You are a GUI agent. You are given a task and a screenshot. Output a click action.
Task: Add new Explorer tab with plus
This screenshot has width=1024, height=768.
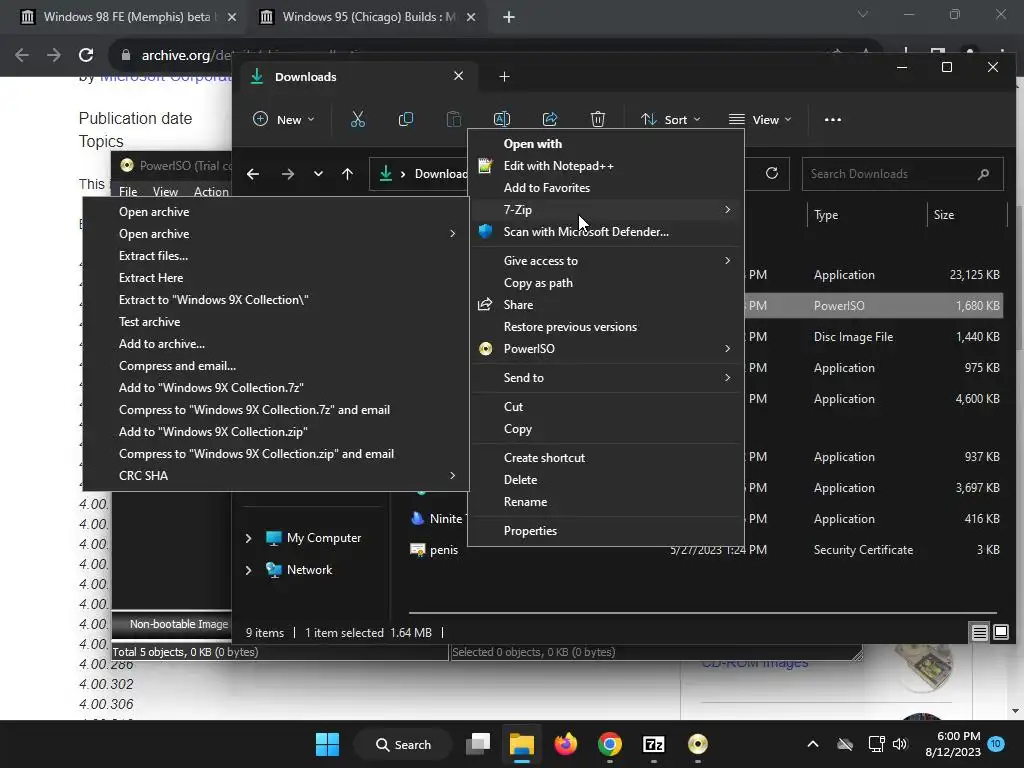(504, 76)
